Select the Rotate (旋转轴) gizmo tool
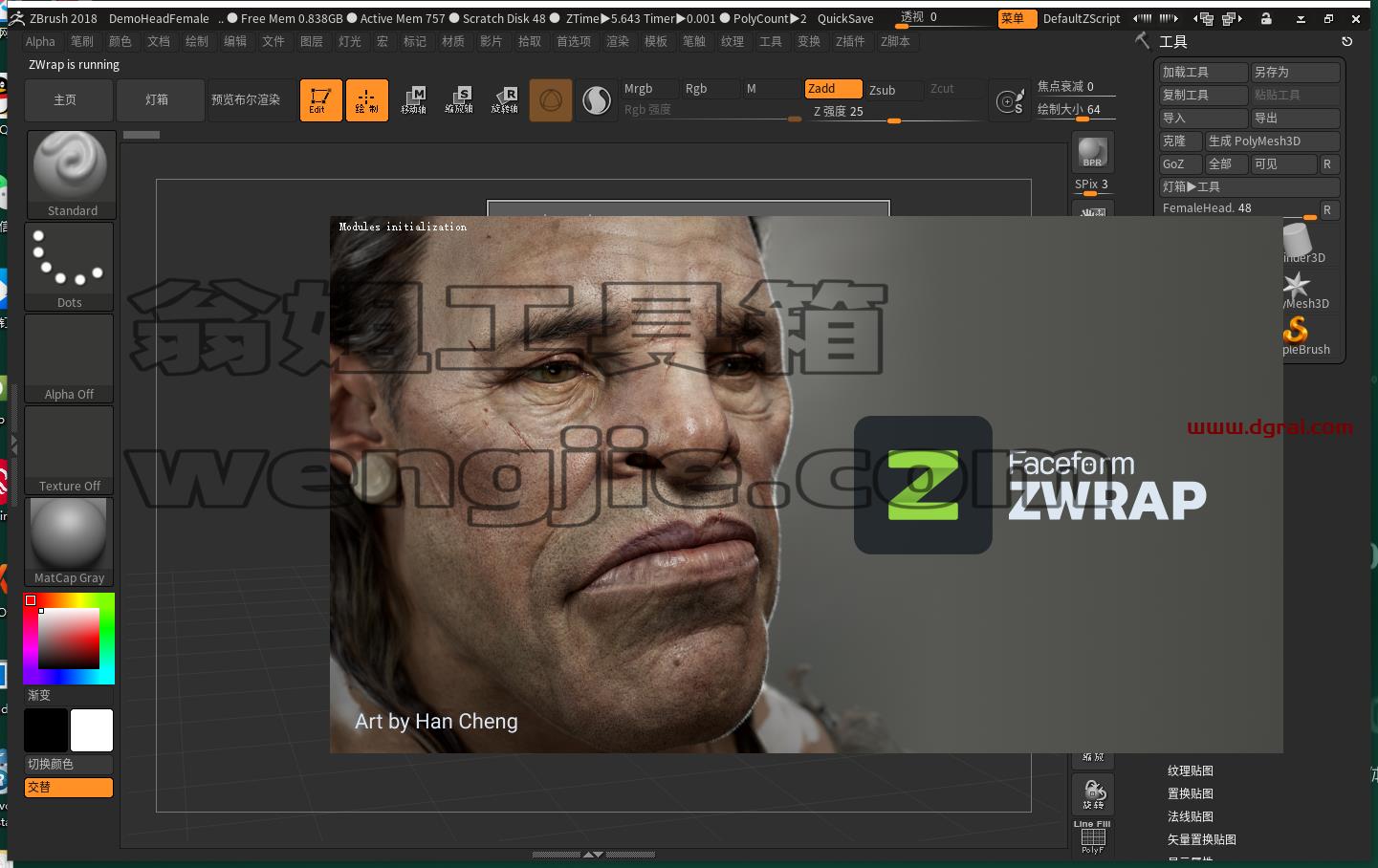 [x=505, y=100]
